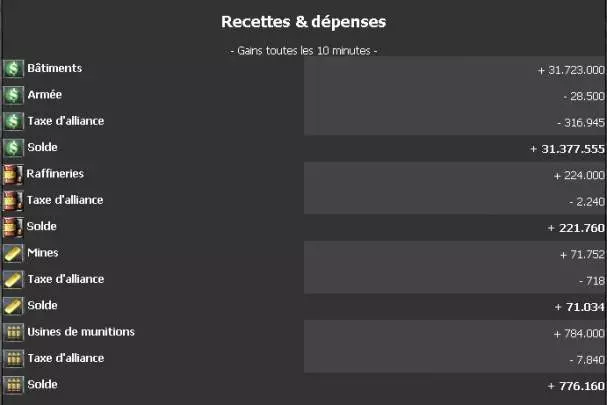Select the gold bar icon beside Mines

point(13,253)
